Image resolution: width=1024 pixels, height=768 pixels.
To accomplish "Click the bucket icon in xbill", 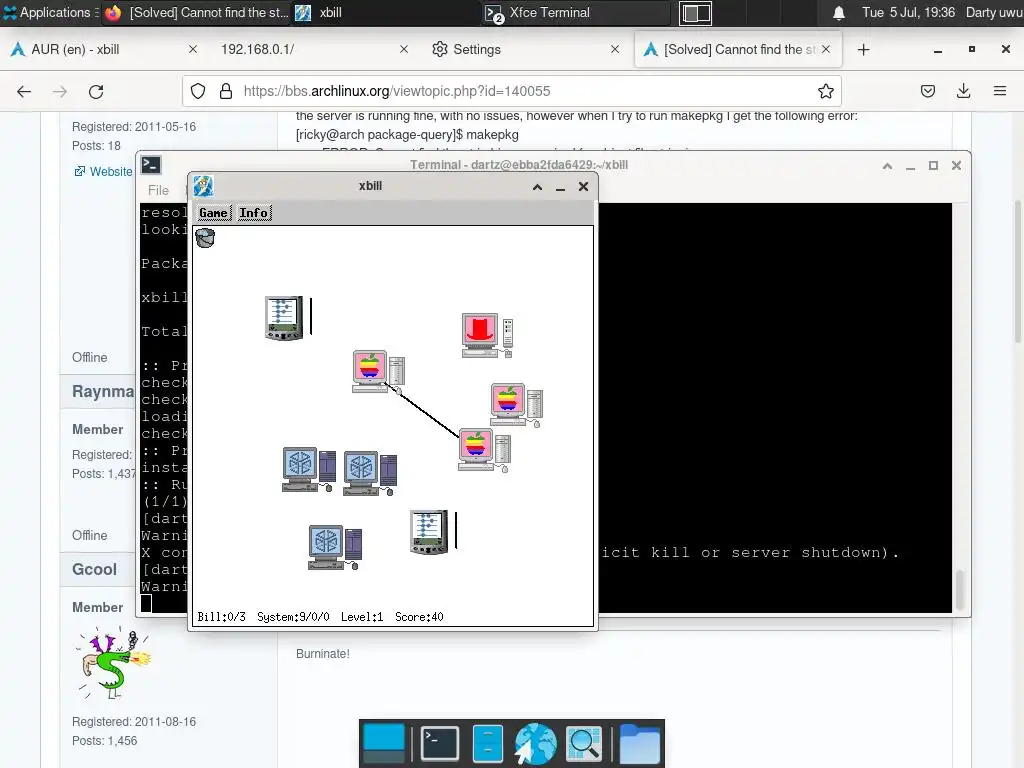I will tap(205, 238).
